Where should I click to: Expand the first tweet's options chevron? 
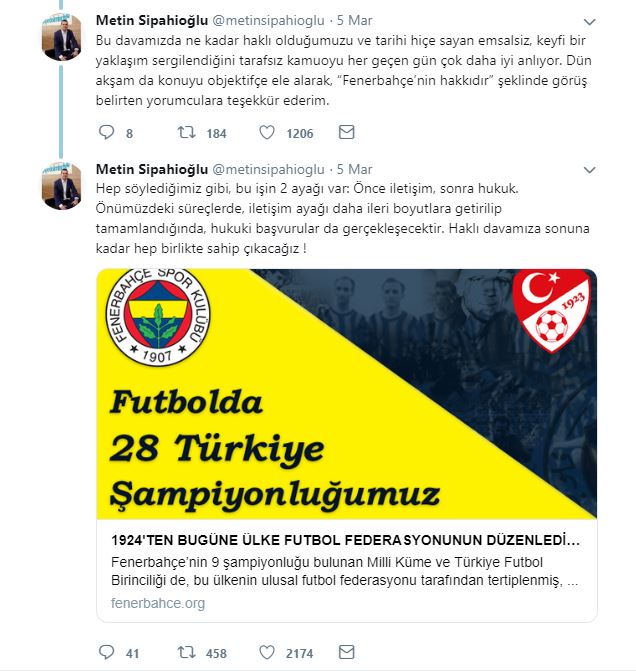click(x=589, y=22)
